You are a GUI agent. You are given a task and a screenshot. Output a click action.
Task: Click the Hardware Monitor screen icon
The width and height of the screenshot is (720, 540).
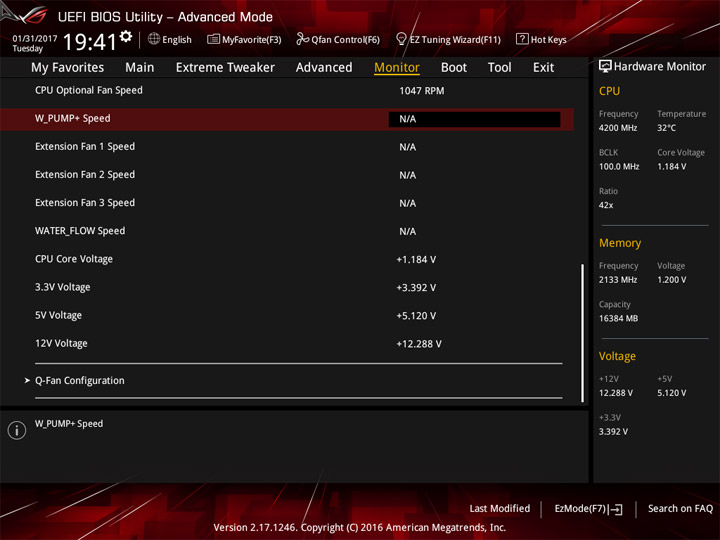click(x=605, y=67)
